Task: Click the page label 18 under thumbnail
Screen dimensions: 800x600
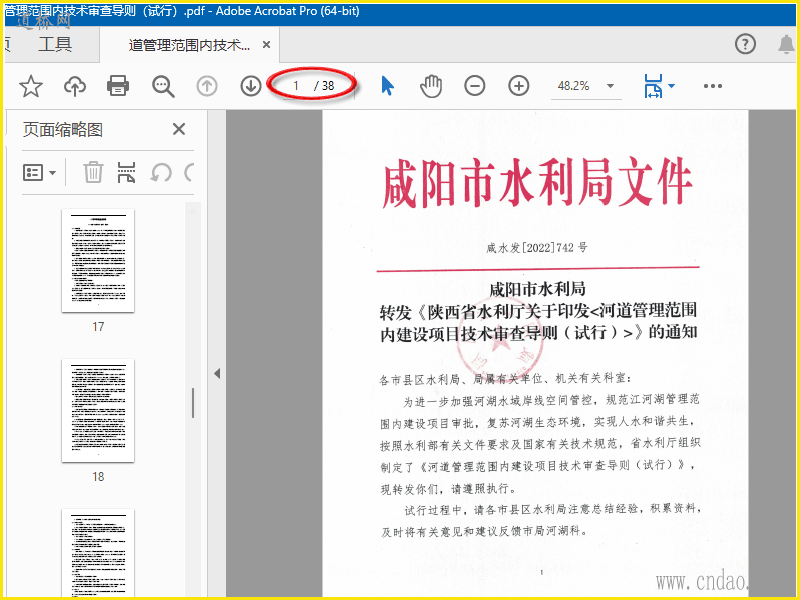Action: [98, 477]
